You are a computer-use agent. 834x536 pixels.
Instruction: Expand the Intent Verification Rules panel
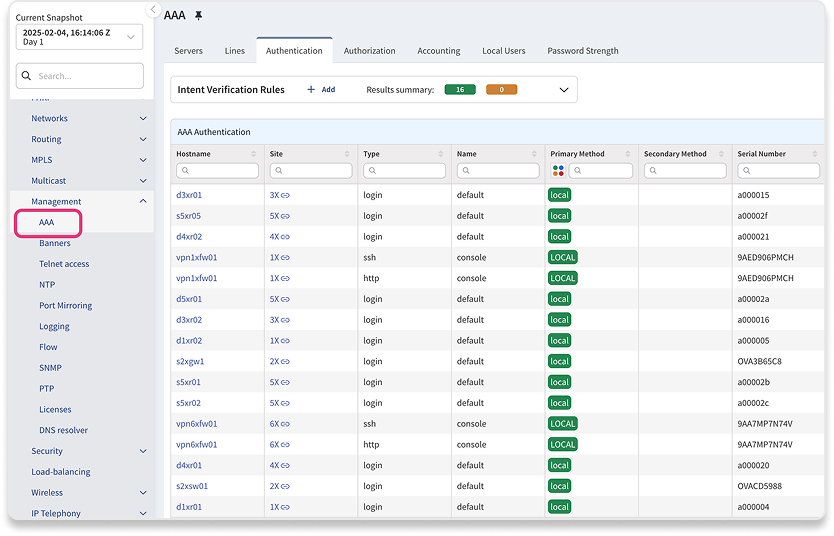point(564,90)
